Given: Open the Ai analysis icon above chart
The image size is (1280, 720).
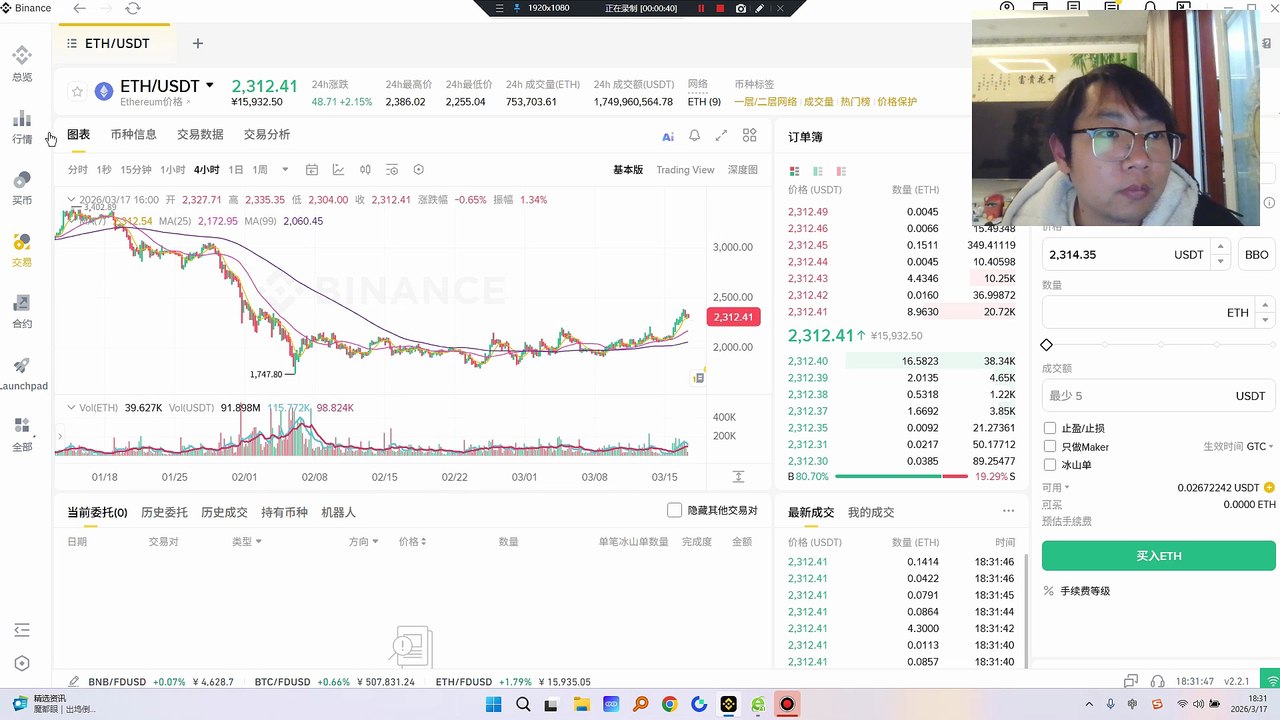Looking at the screenshot, I should pyautogui.click(x=668, y=136).
